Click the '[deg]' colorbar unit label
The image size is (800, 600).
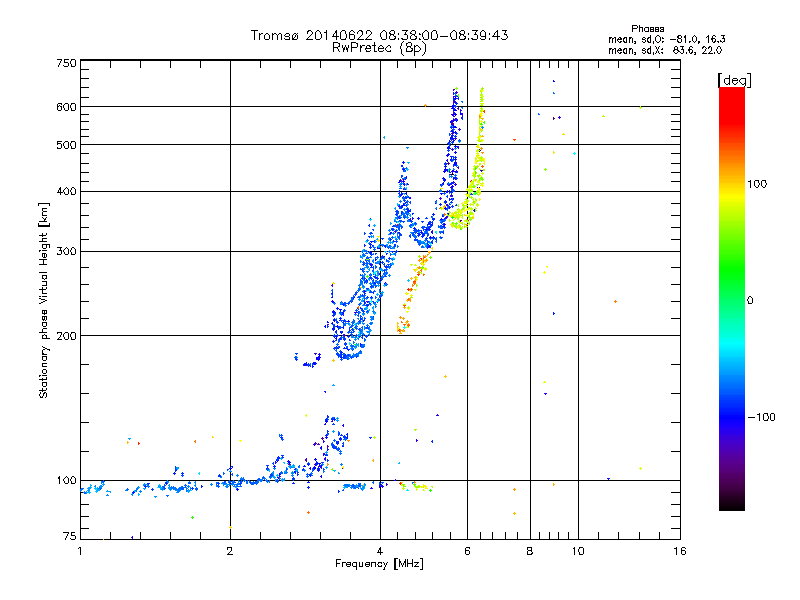pos(734,80)
